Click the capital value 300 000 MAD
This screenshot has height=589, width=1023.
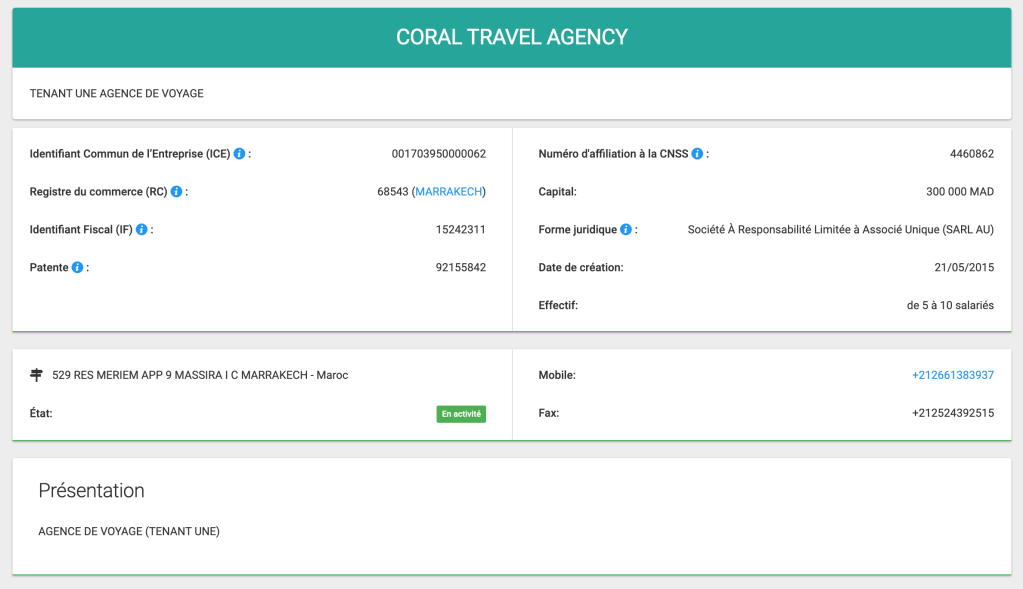959,192
